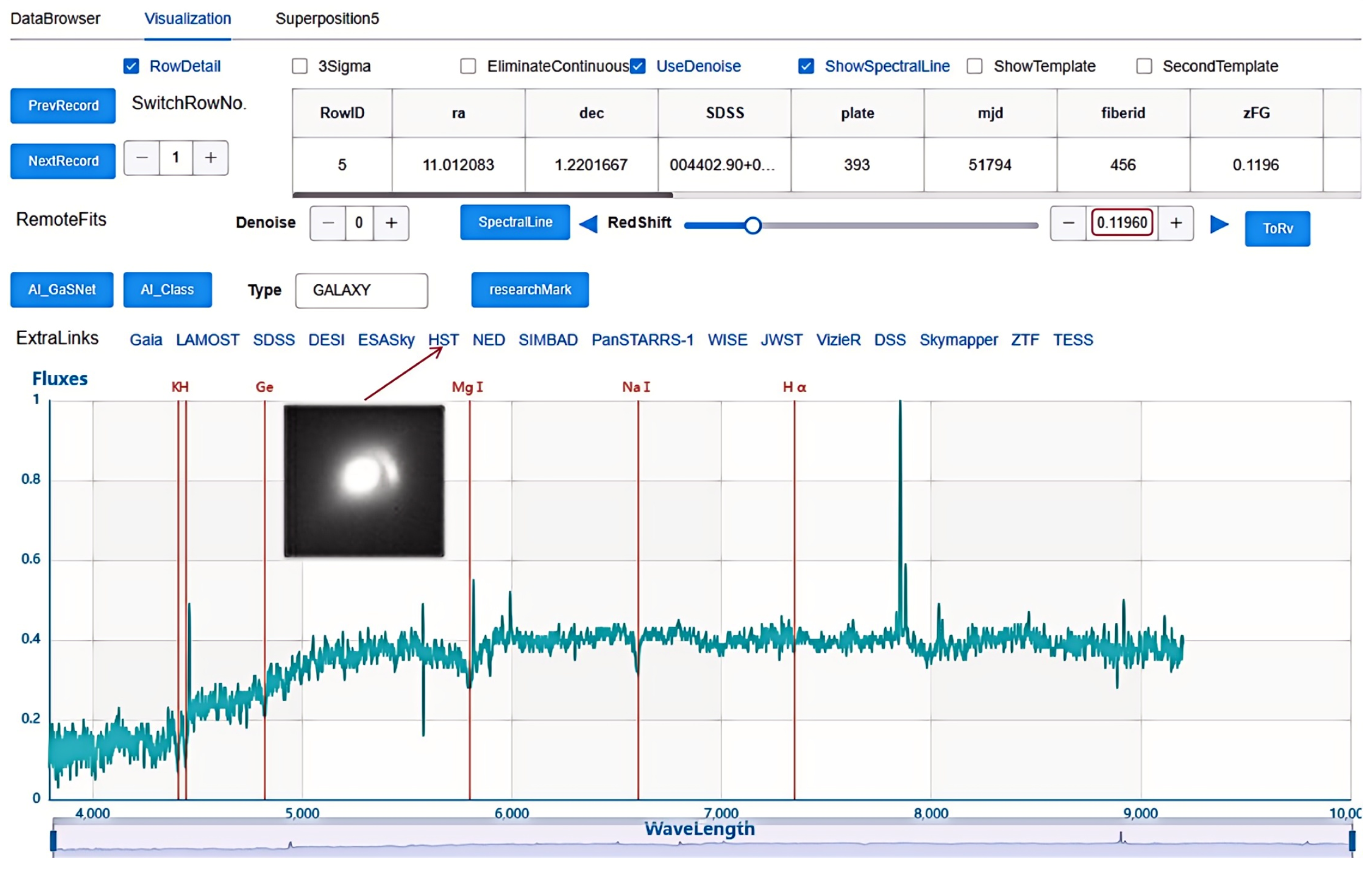
Task: Open the Superposition5 tab
Action: coord(327,18)
